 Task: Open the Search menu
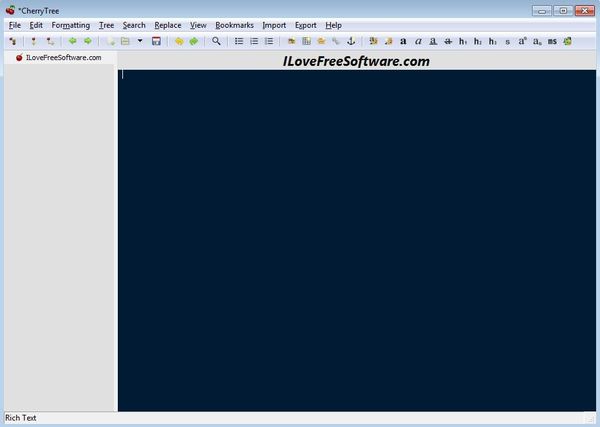point(134,25)
